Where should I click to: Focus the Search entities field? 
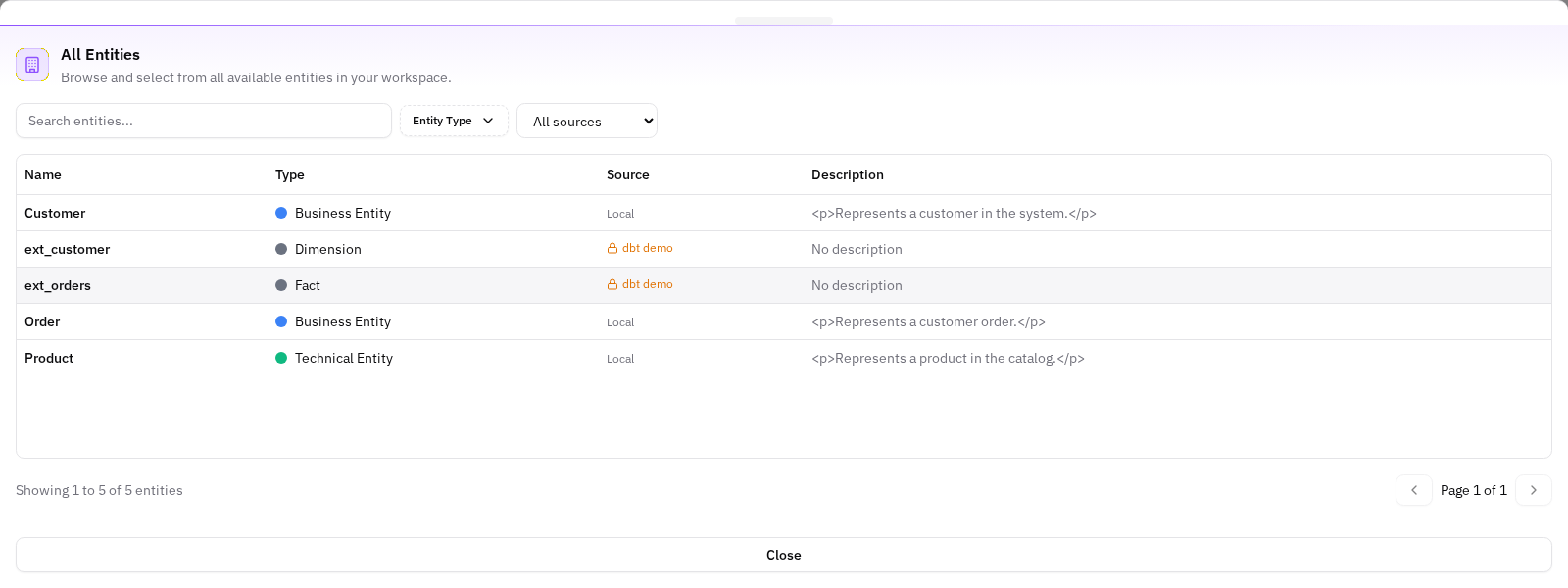pyautogui.click(x=204, y=121)
